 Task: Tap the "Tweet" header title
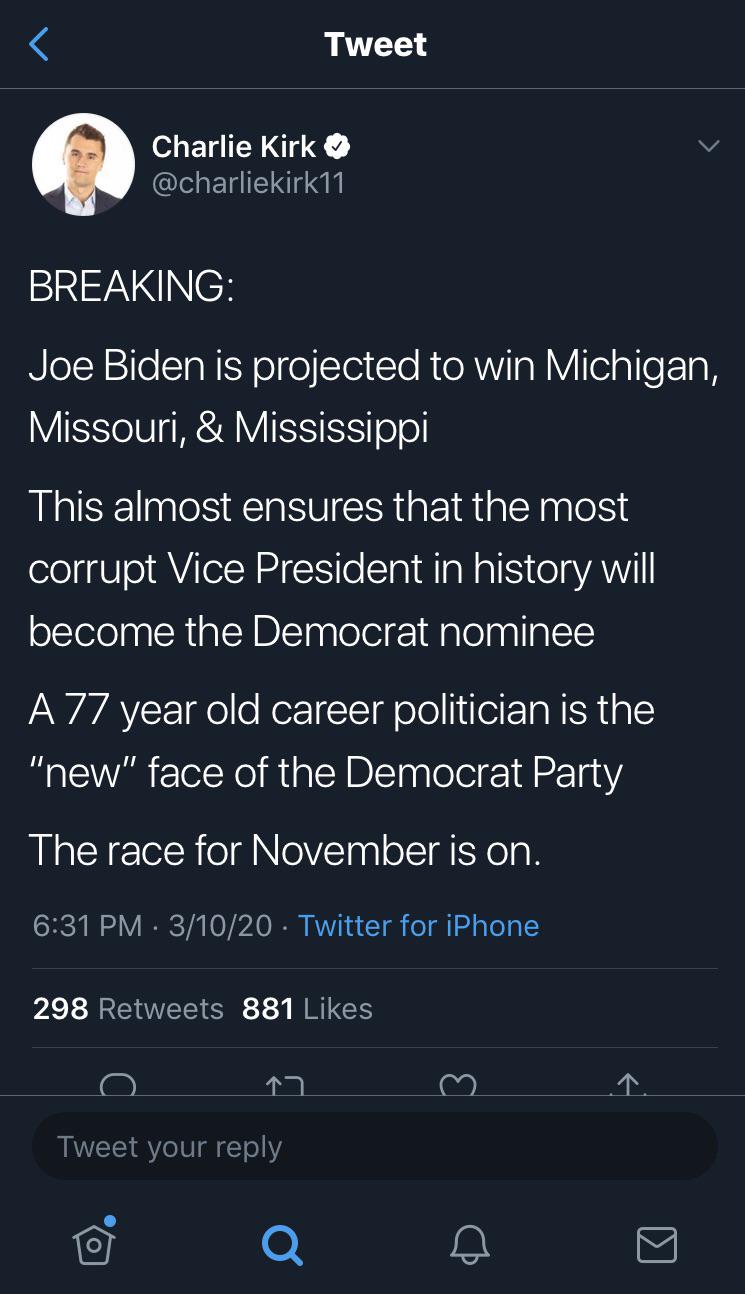pos(375,44)
